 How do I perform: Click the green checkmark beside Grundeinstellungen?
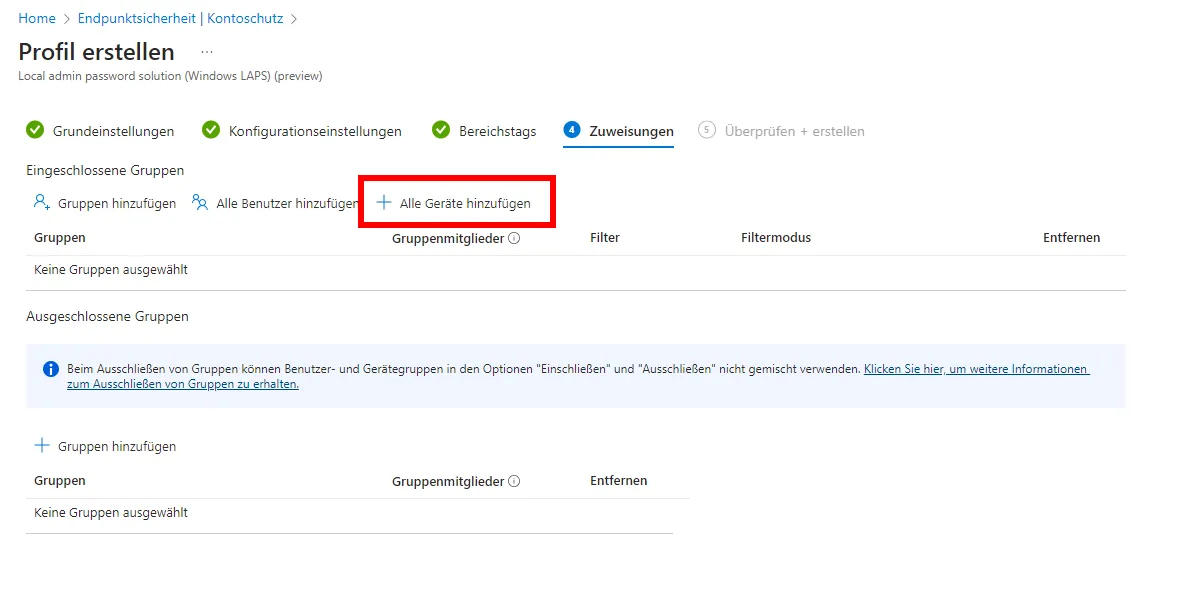(35, 130)
